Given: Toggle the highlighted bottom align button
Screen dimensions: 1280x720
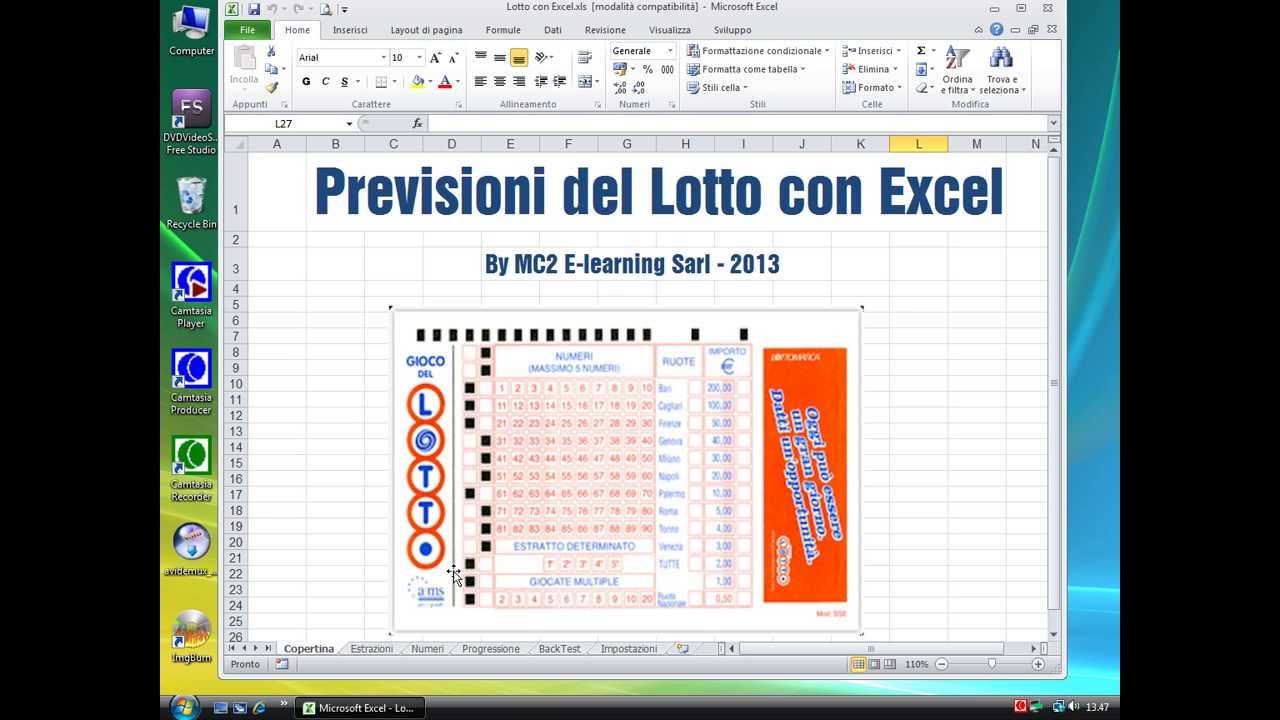Looking at the screenshot, I should point(519,57).
